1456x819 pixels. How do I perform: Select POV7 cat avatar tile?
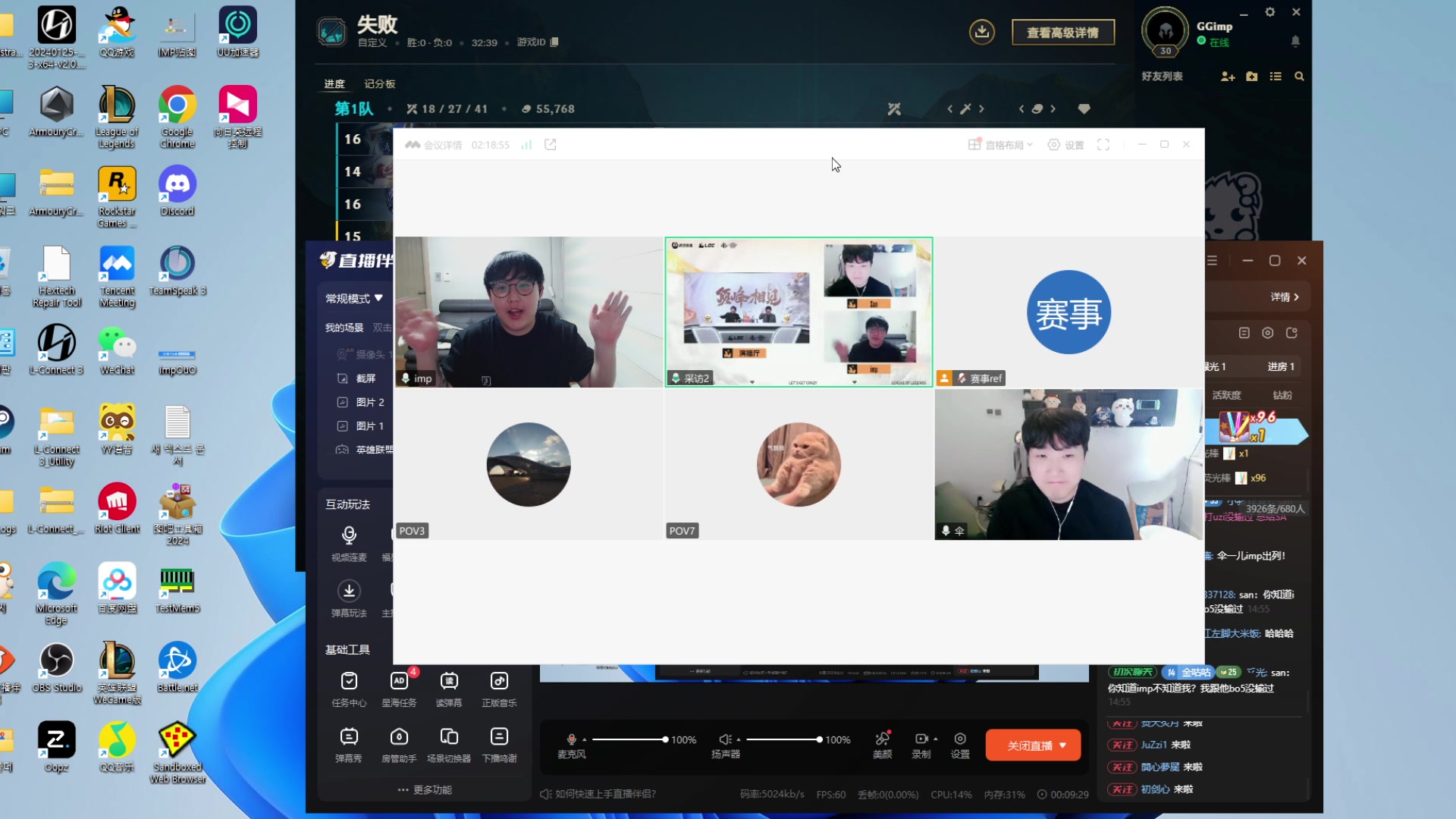pyautogui.click(x=799, y=464)
